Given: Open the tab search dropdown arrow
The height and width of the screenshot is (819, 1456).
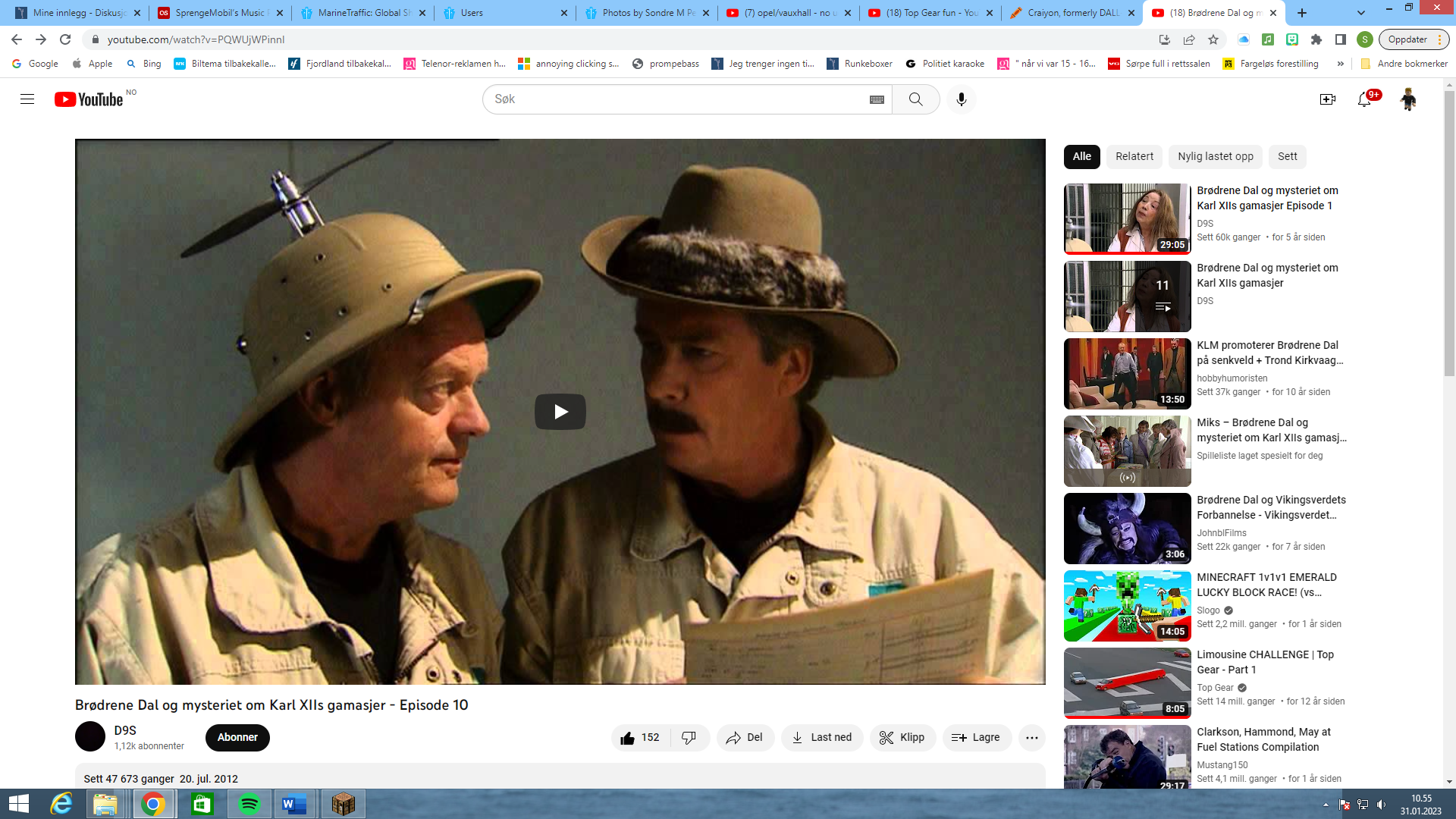Looking at the screenshot, I should pos(1361,13).
